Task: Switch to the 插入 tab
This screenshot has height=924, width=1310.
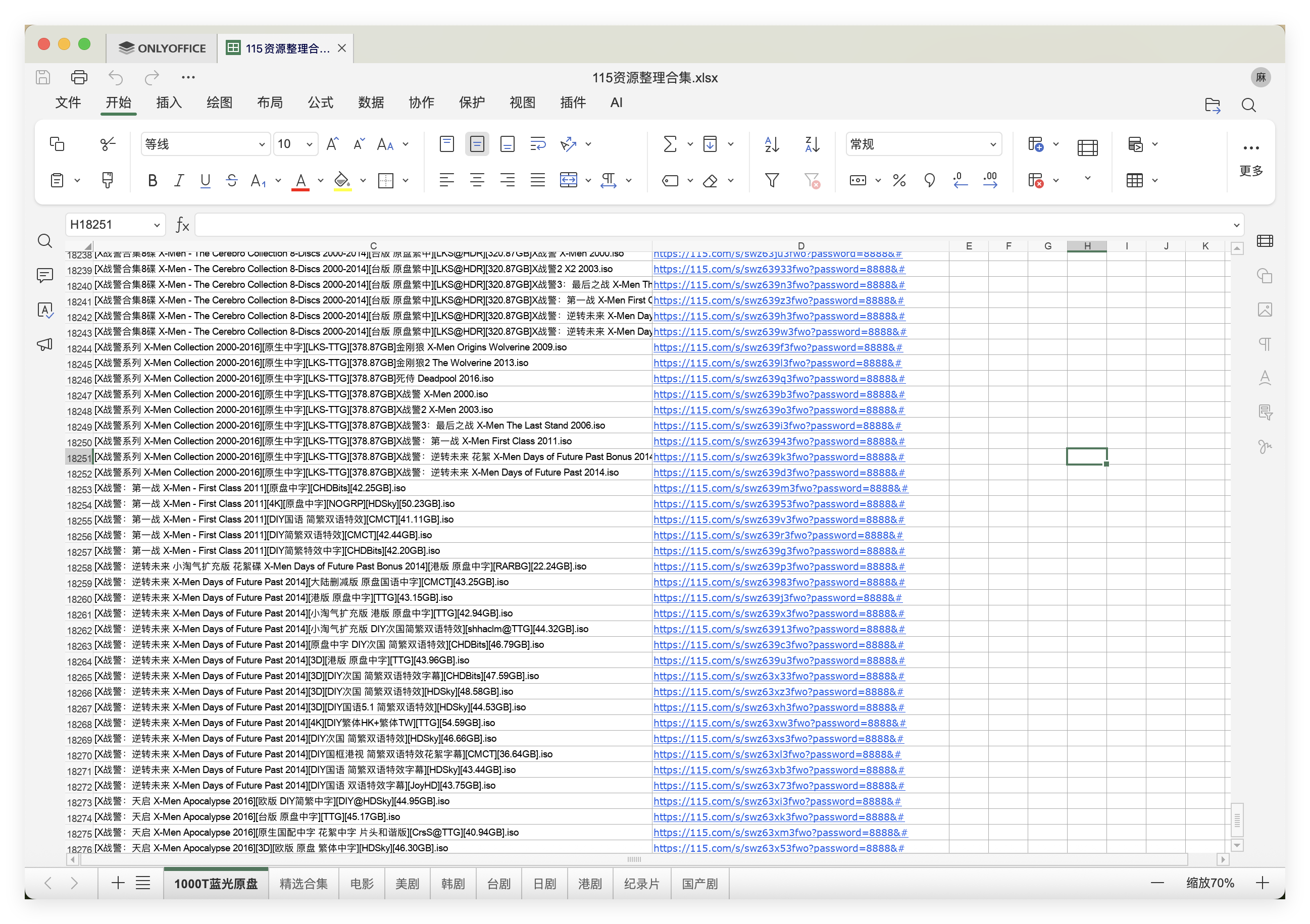Action: pos(169,102)
